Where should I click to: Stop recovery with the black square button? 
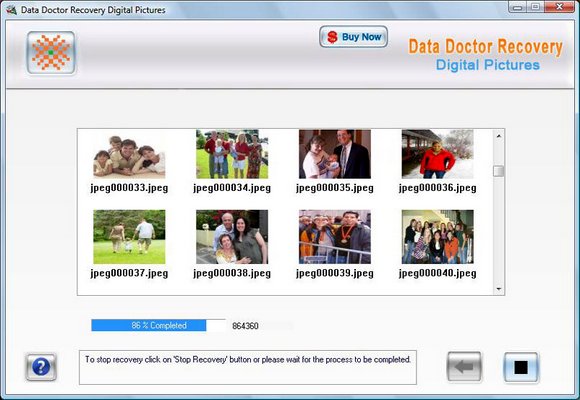pos(521,367)
